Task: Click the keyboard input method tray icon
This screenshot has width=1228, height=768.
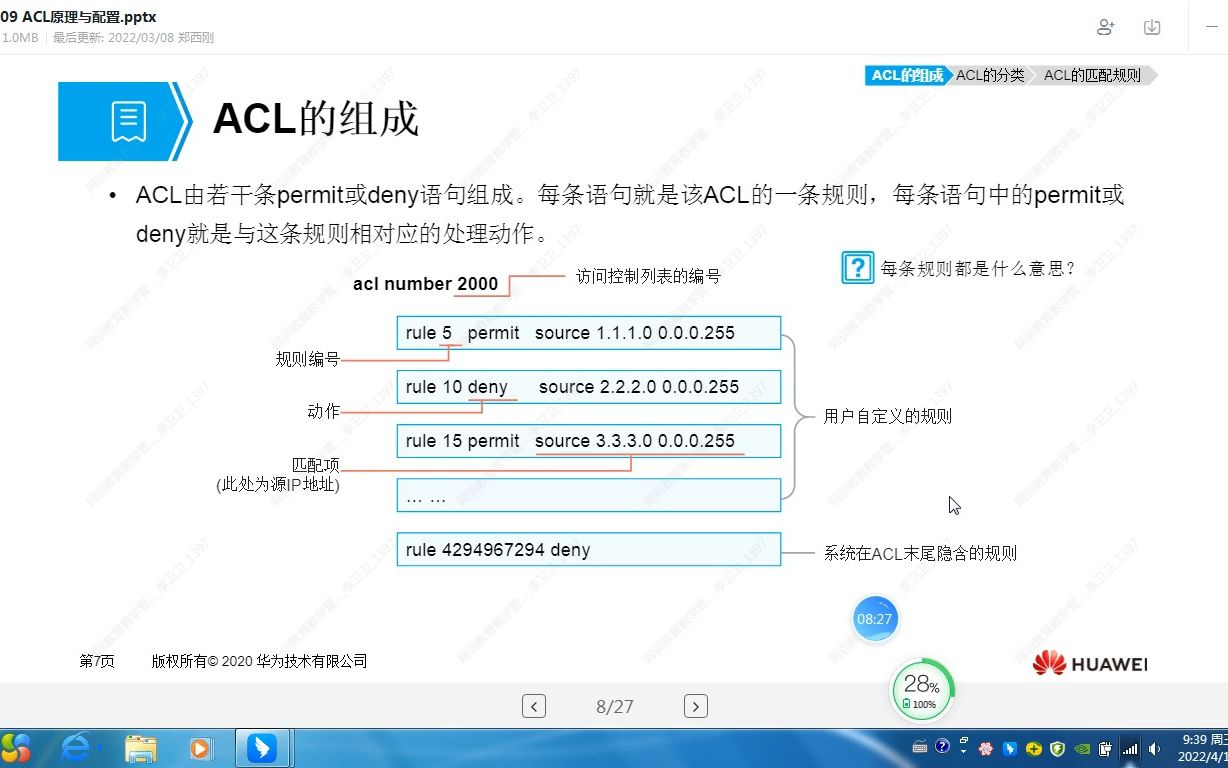Action: pyautogui.click(x=920, y=747)
